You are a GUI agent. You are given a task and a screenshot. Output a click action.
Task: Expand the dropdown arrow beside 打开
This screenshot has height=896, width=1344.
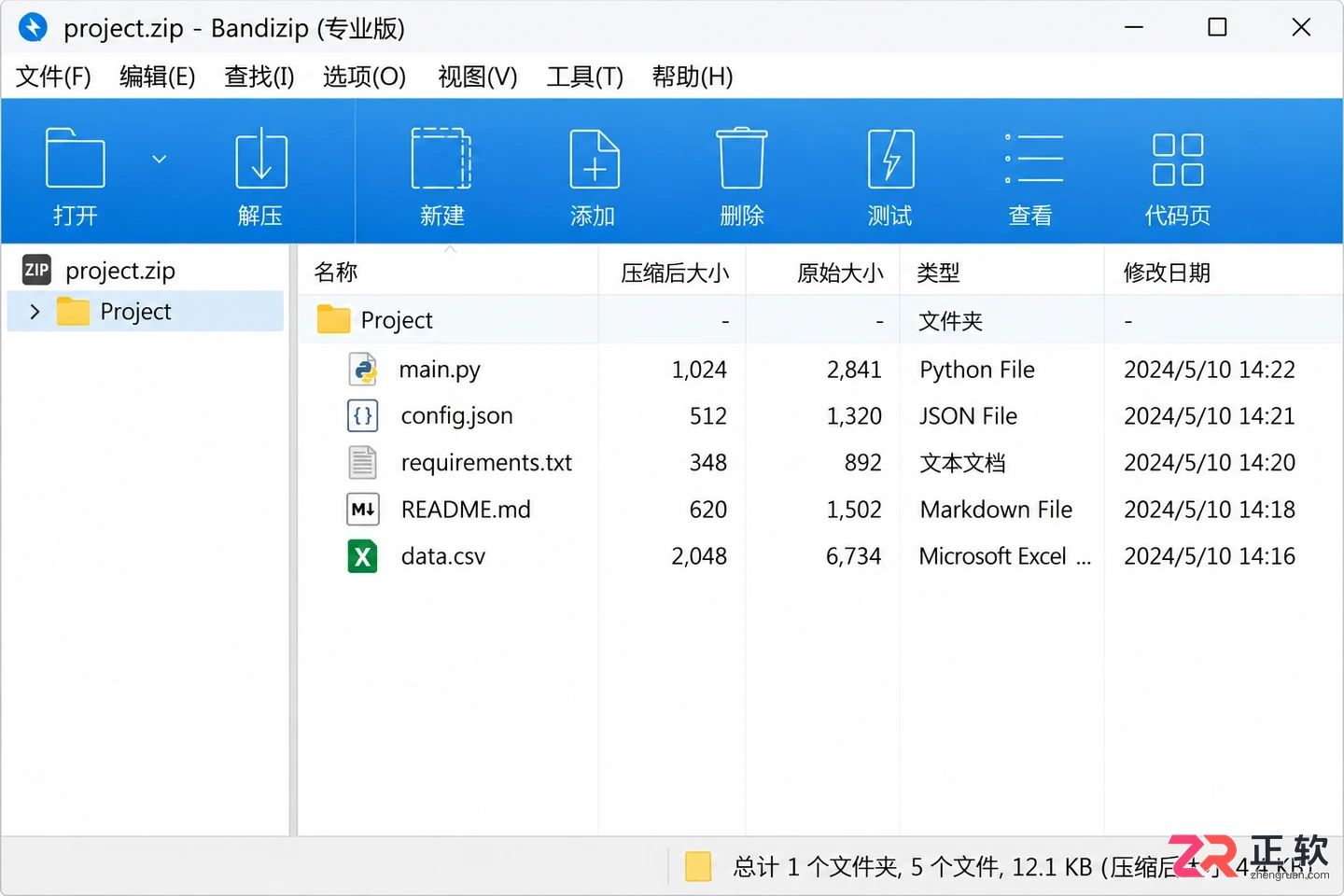pos(160,160)
